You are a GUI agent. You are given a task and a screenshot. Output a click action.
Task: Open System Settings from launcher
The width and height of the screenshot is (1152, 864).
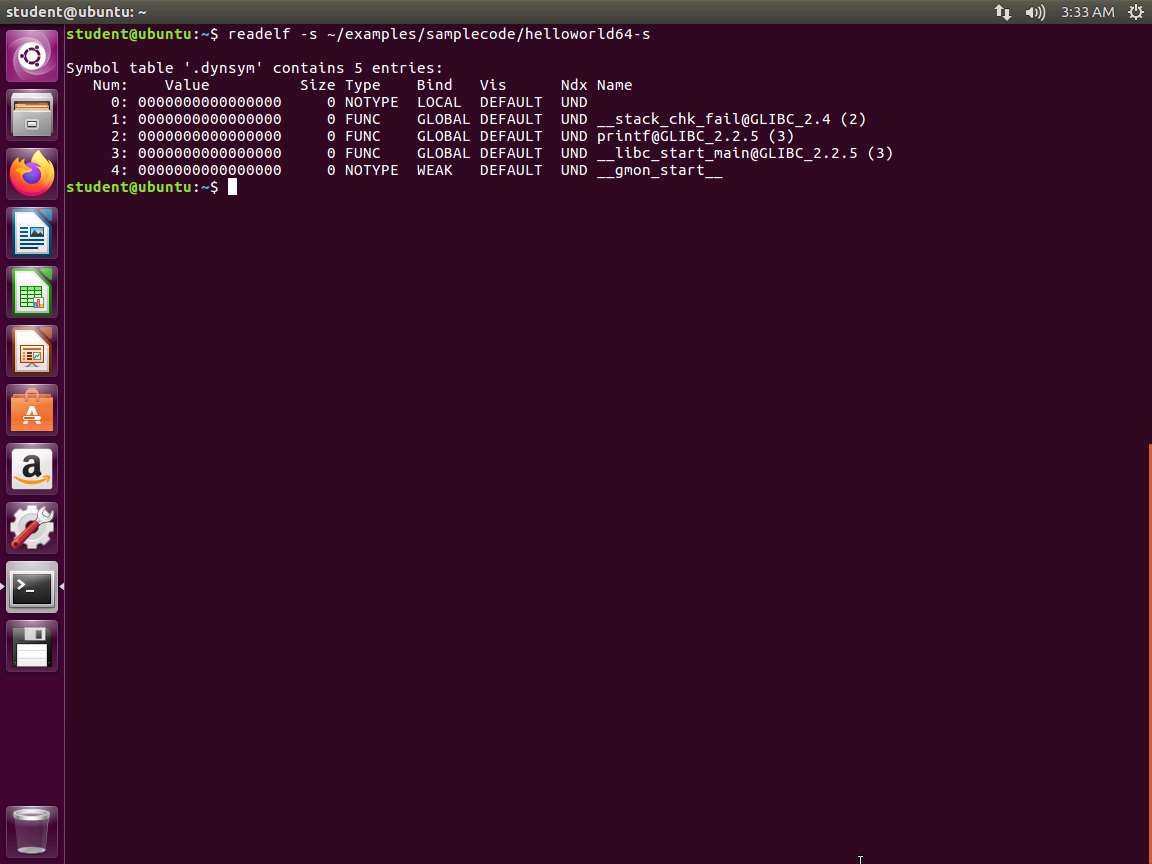[x=32, y=528]
